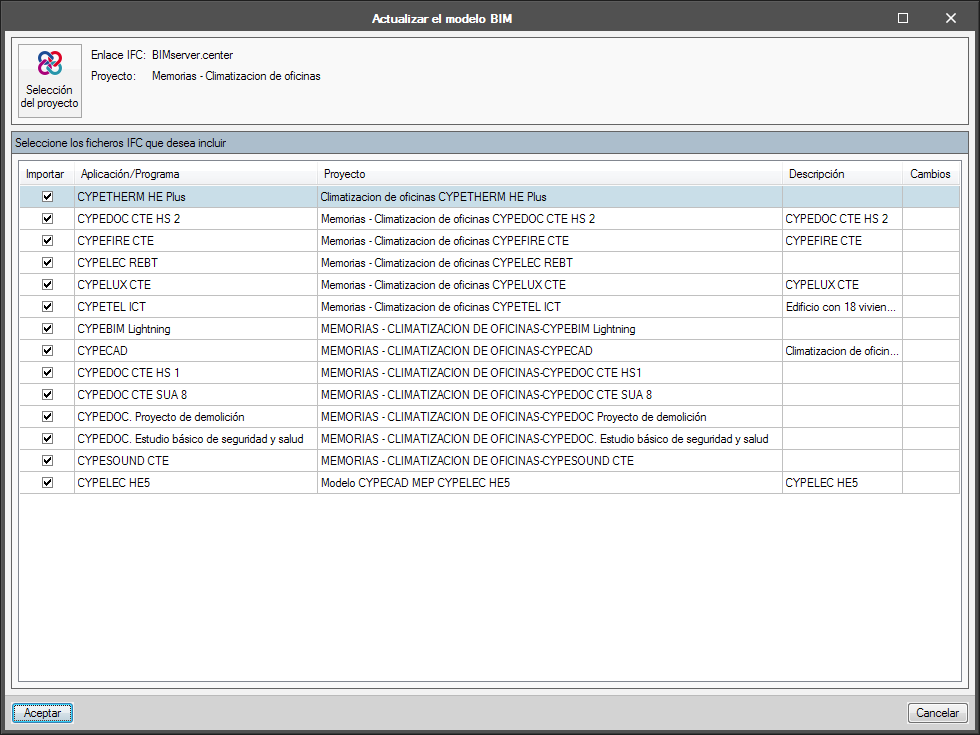
Task: Toggle import checkbox for CYPEBIM Lightning
Action: pyautogui.click(x=48, y=329)
